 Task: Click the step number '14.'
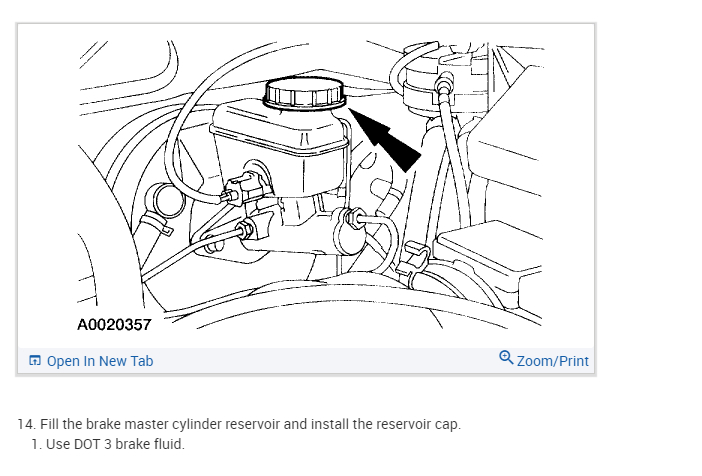(26, 424)
